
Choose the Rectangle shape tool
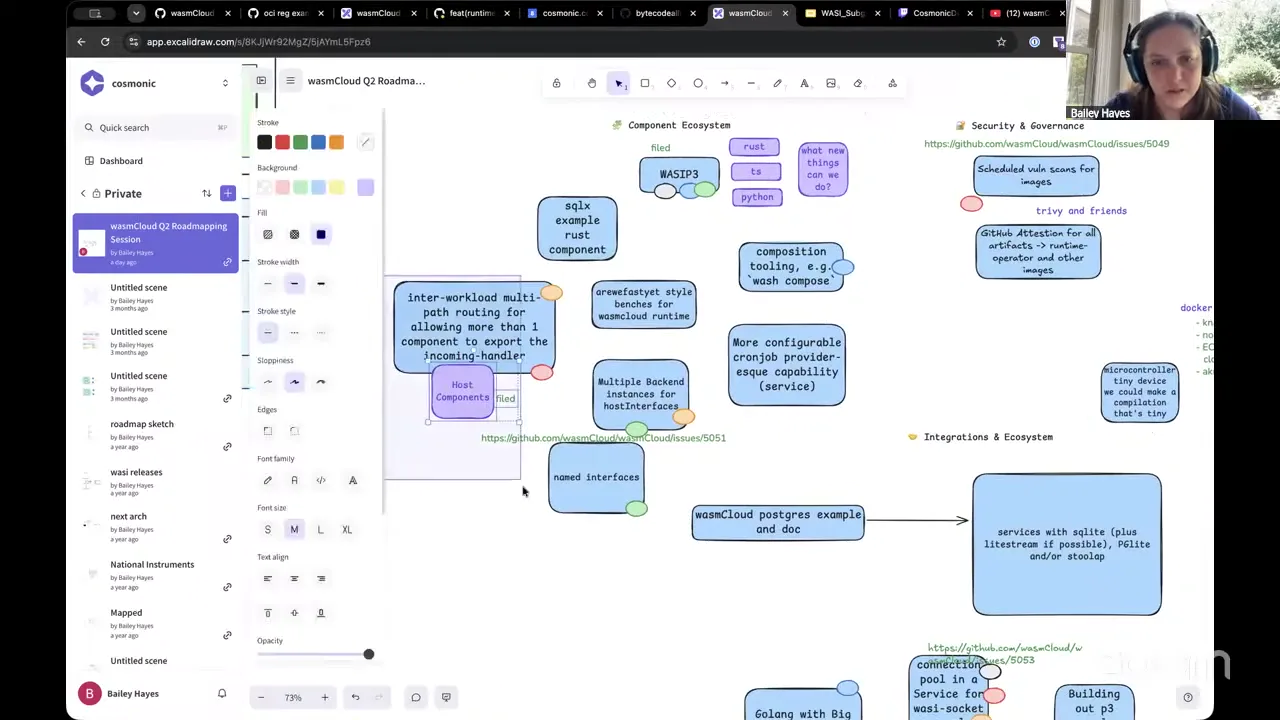[645, 83]
